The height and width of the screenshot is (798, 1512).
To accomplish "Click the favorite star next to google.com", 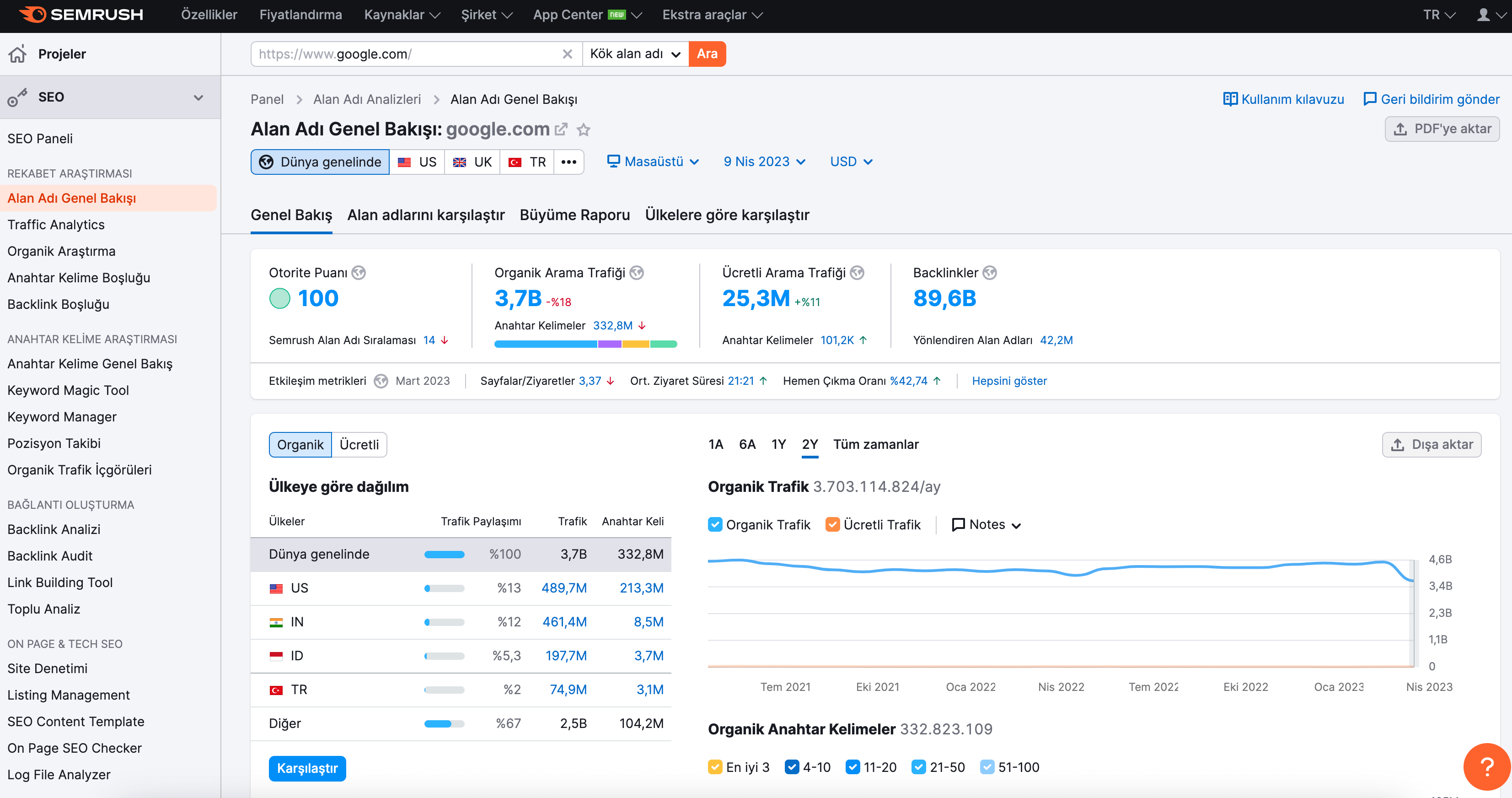I will (583, 129).
